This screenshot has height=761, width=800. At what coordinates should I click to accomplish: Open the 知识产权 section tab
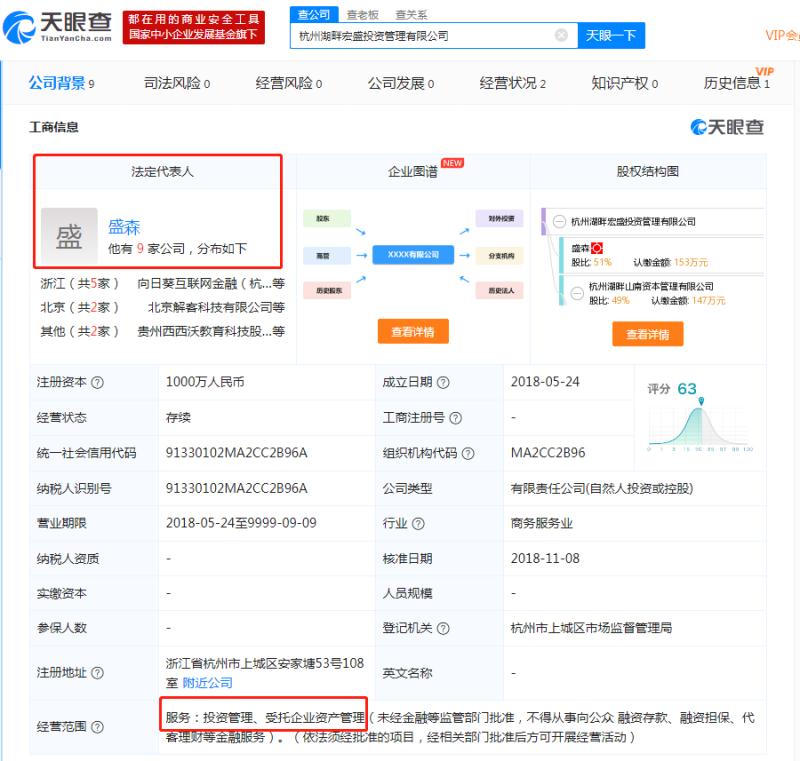pyautogui.click(x=624, y=83)
